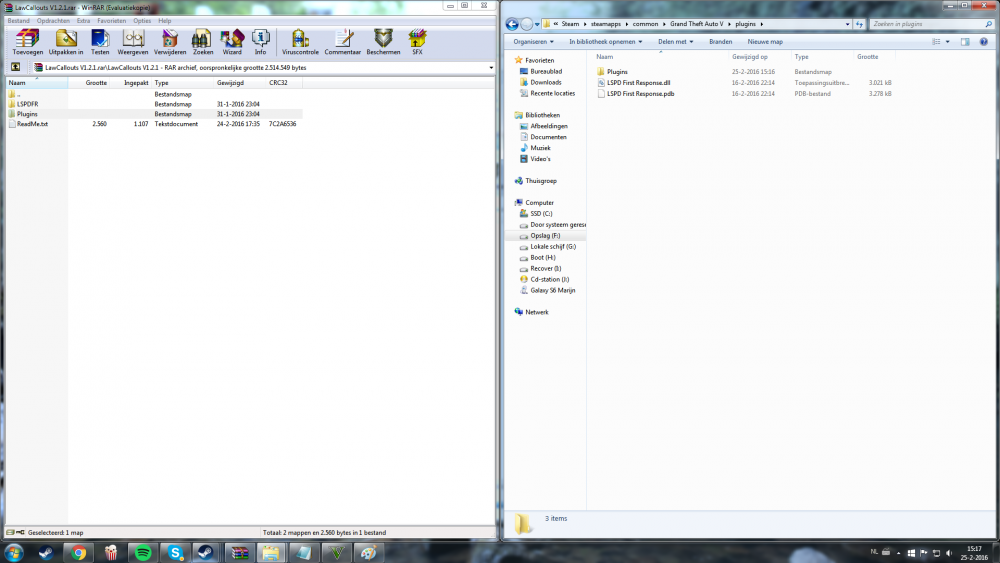The height and width of the screenshot is (563, 1000).
Task: Launch the WinRAR Wizard icon
Action: [232, 42]
